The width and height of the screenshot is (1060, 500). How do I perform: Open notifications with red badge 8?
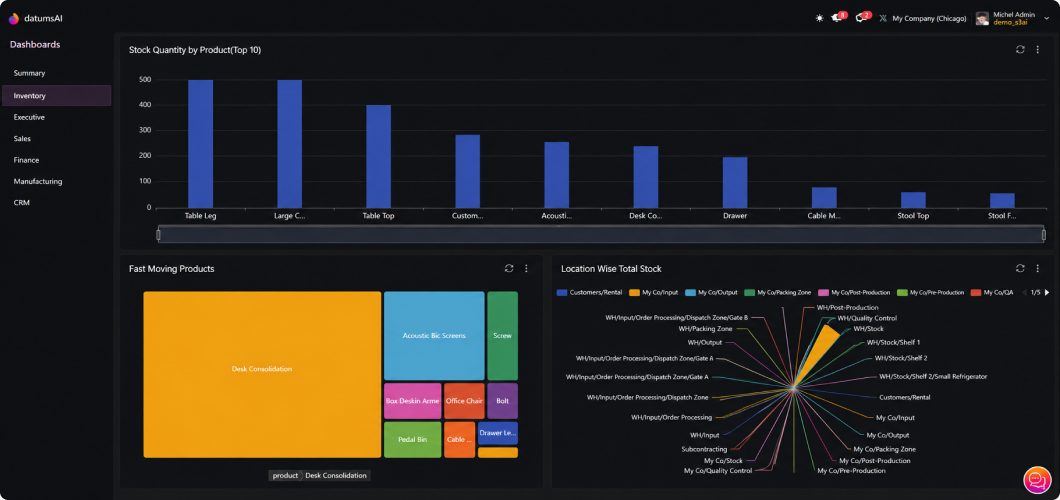pyautogui.click(x=838, y=18)
